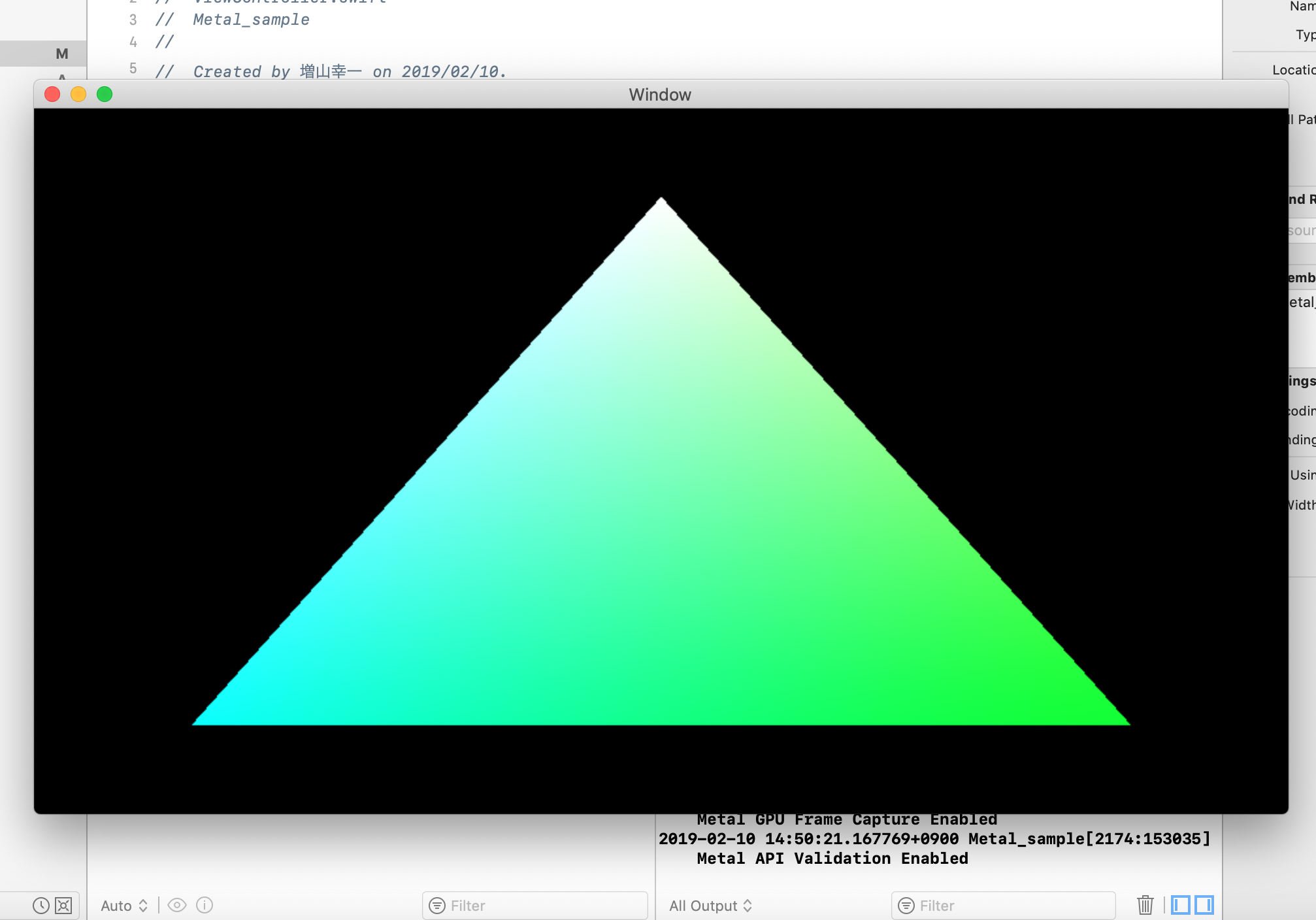Click the recent files clock icon
This screenshot has height=920, width=1316.
(x=41, y=906)
